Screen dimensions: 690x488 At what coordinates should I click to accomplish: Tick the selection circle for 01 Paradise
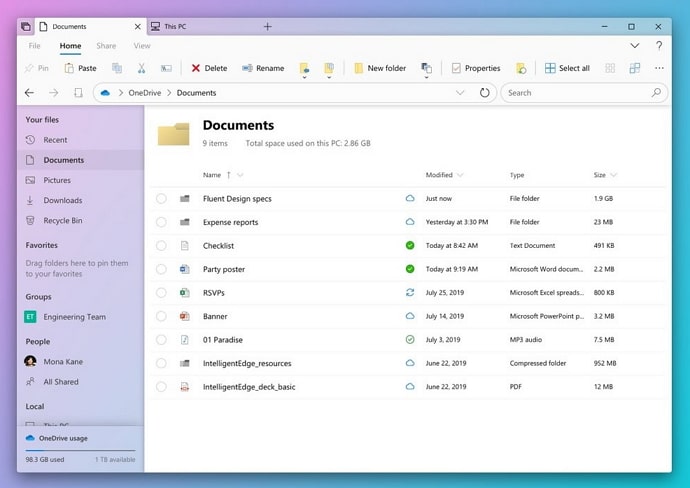point(161,340)
